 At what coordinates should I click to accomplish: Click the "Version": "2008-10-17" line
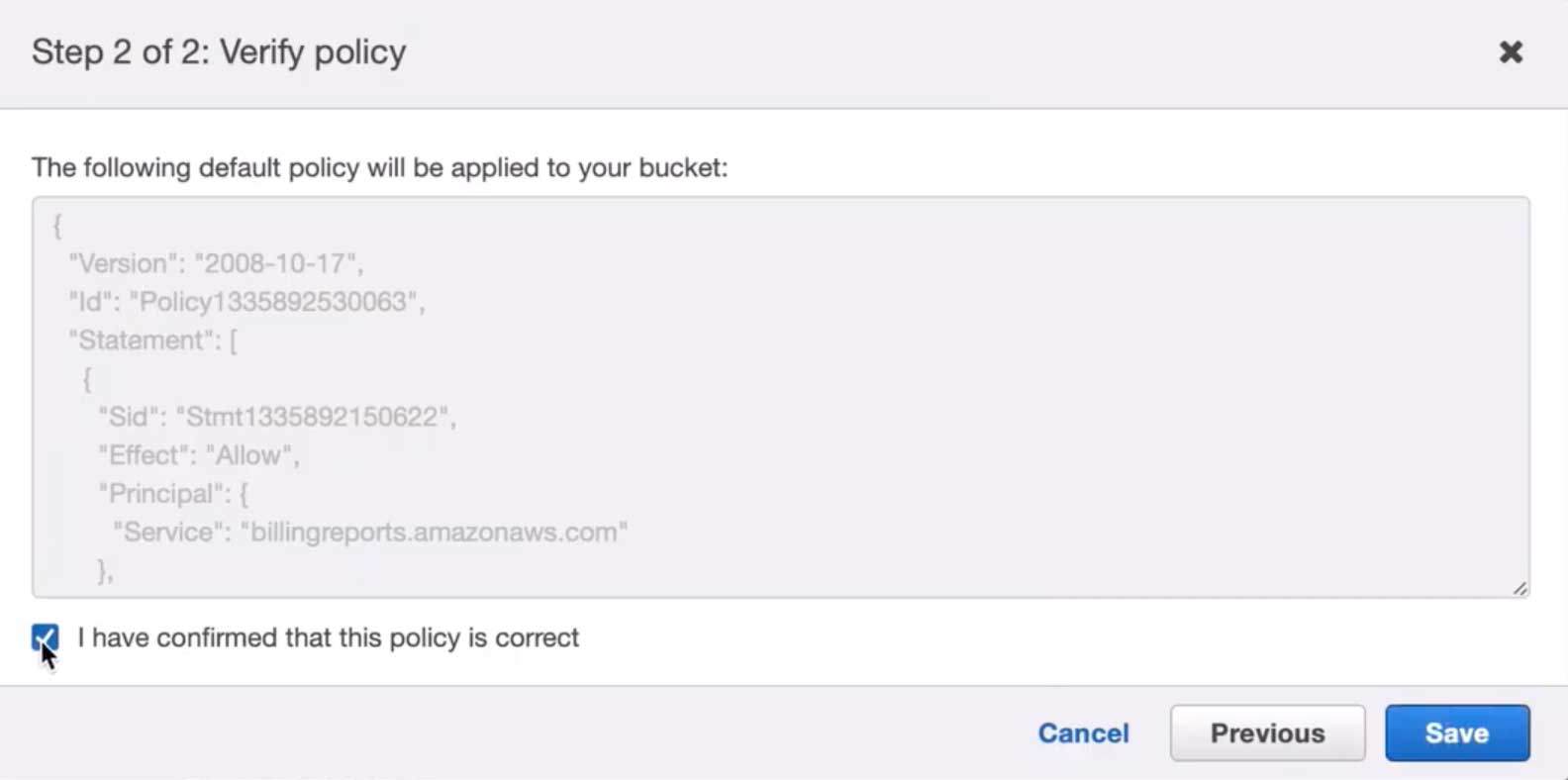pyautogui.click(x=216, y=263)
